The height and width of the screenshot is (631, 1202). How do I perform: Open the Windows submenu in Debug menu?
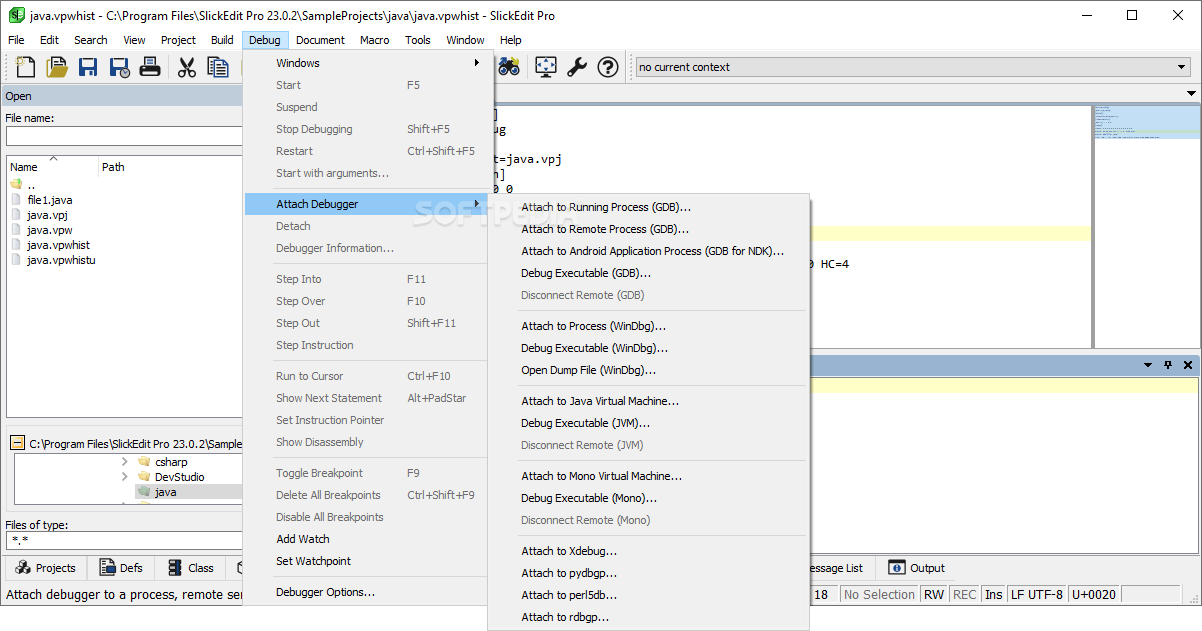[368, 63]
